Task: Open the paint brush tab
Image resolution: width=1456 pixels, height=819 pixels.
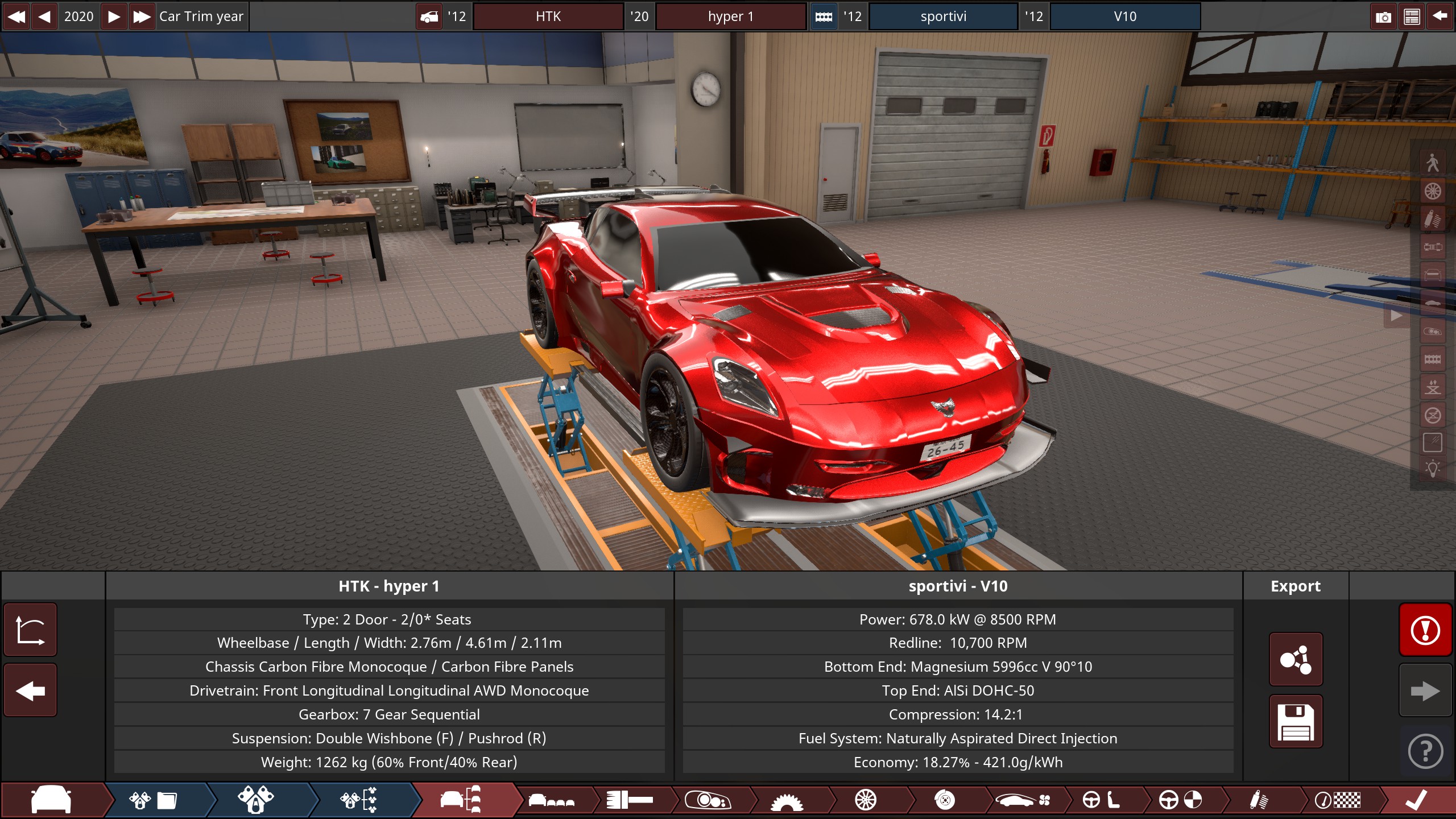Action: pyautogui.click(x=630, y=800)
